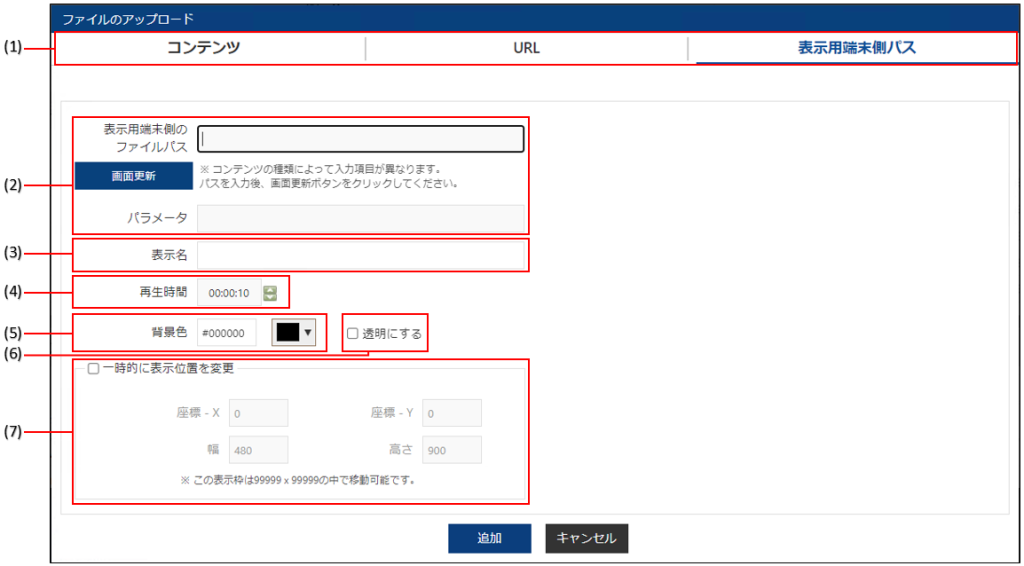
Task: Click the ファイルのアップロード dialog title
Action: click(127, 18)
